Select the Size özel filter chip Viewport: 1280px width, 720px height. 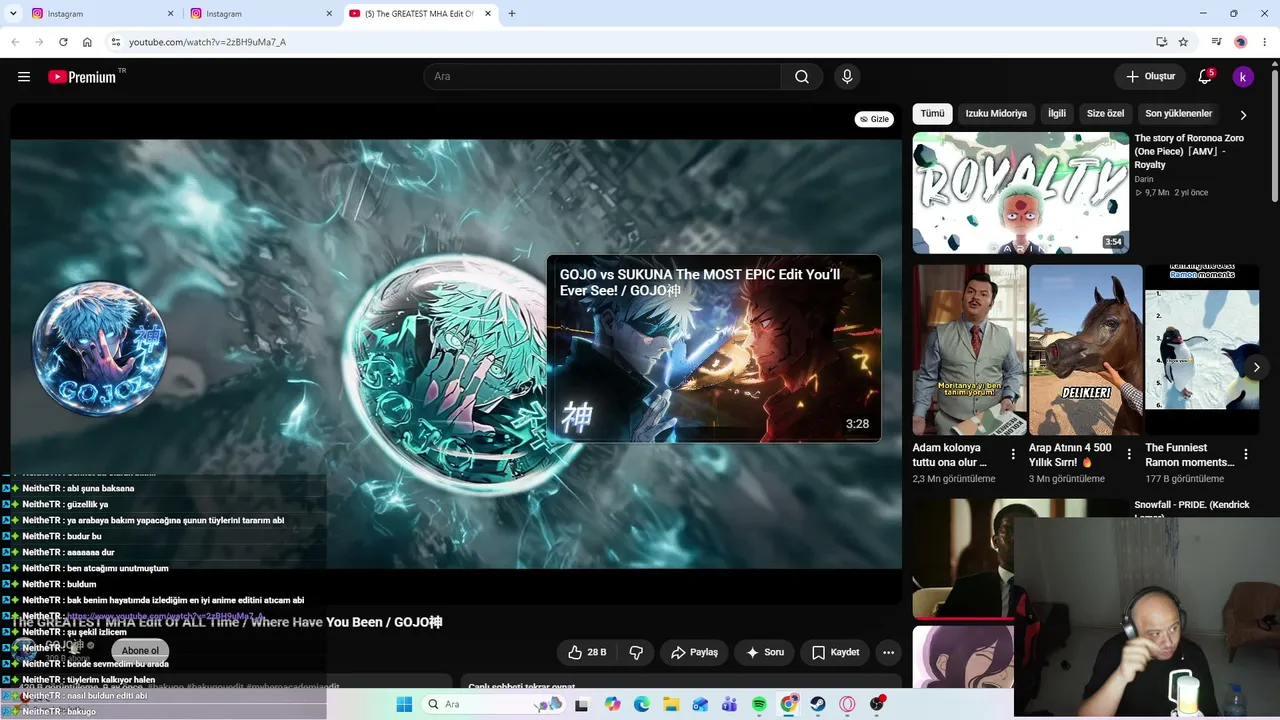(x=1105, y=114)
